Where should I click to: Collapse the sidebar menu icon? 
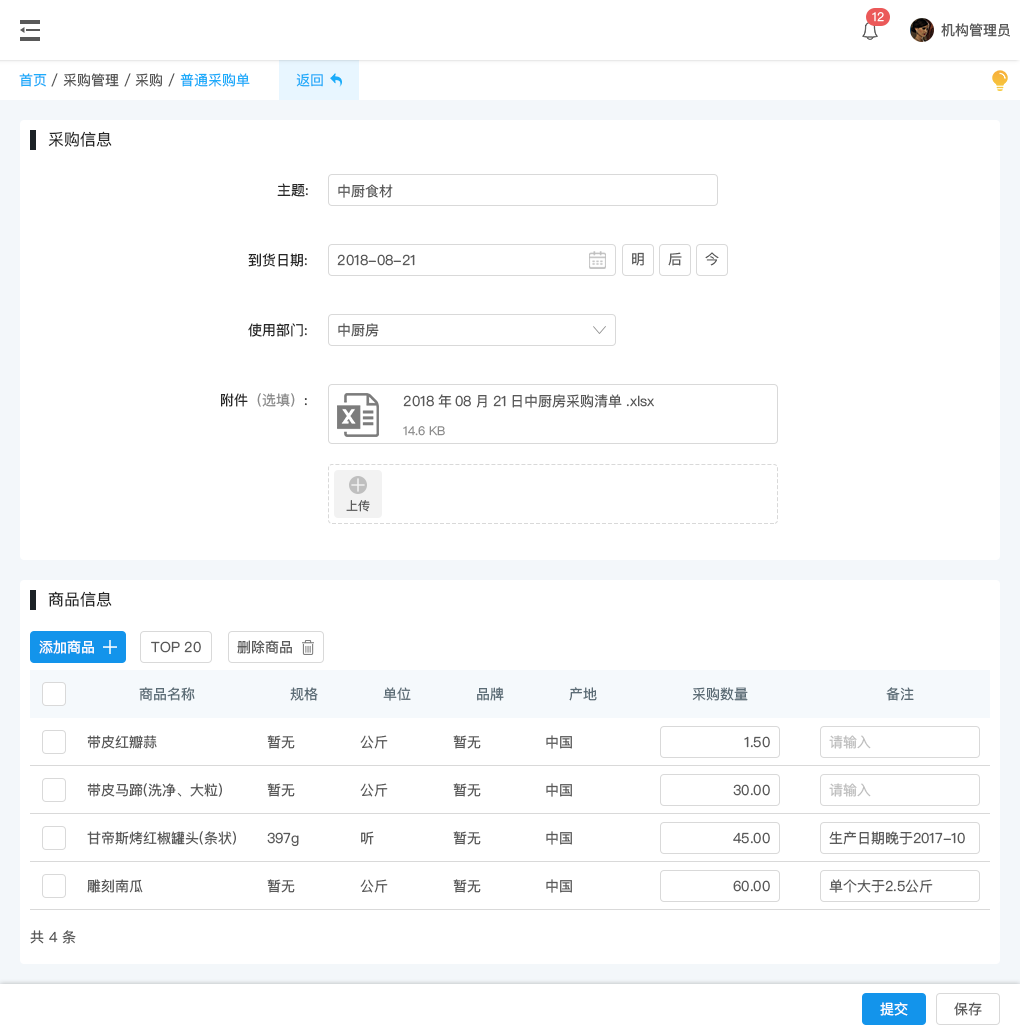point(30,30)
